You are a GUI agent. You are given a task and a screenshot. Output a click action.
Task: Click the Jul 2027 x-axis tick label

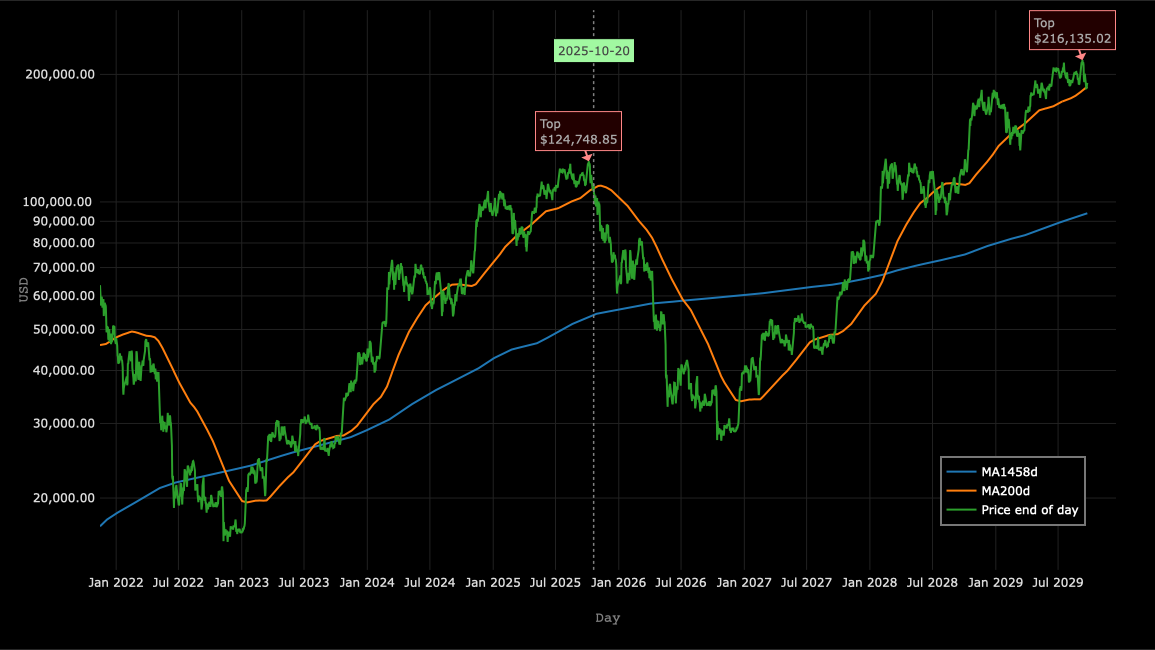pos(806,581)
